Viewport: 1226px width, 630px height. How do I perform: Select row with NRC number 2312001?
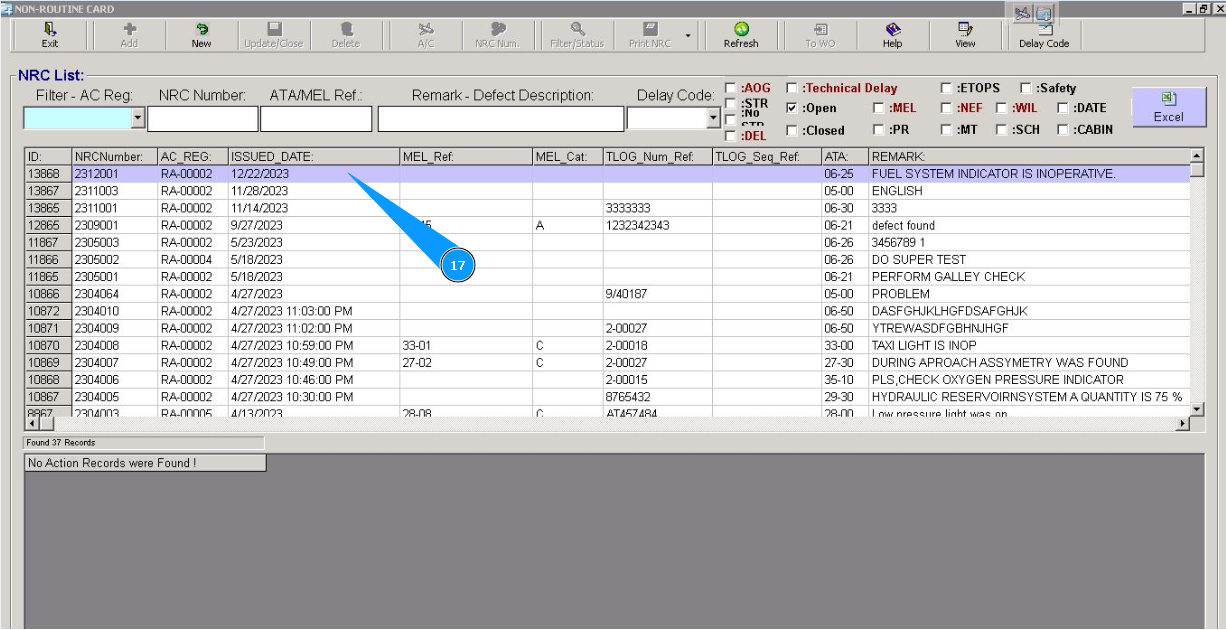607,174
